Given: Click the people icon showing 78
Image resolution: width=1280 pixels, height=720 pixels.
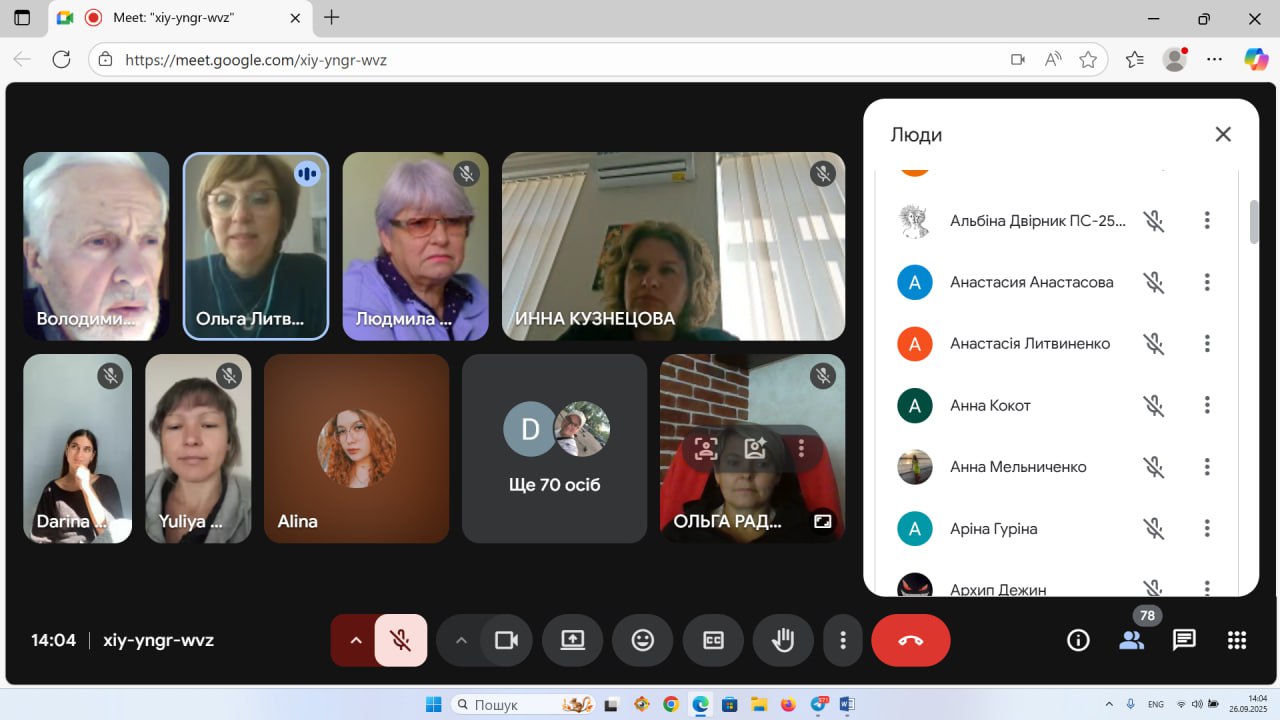Looking at the screenshot, I should 1131,640.
